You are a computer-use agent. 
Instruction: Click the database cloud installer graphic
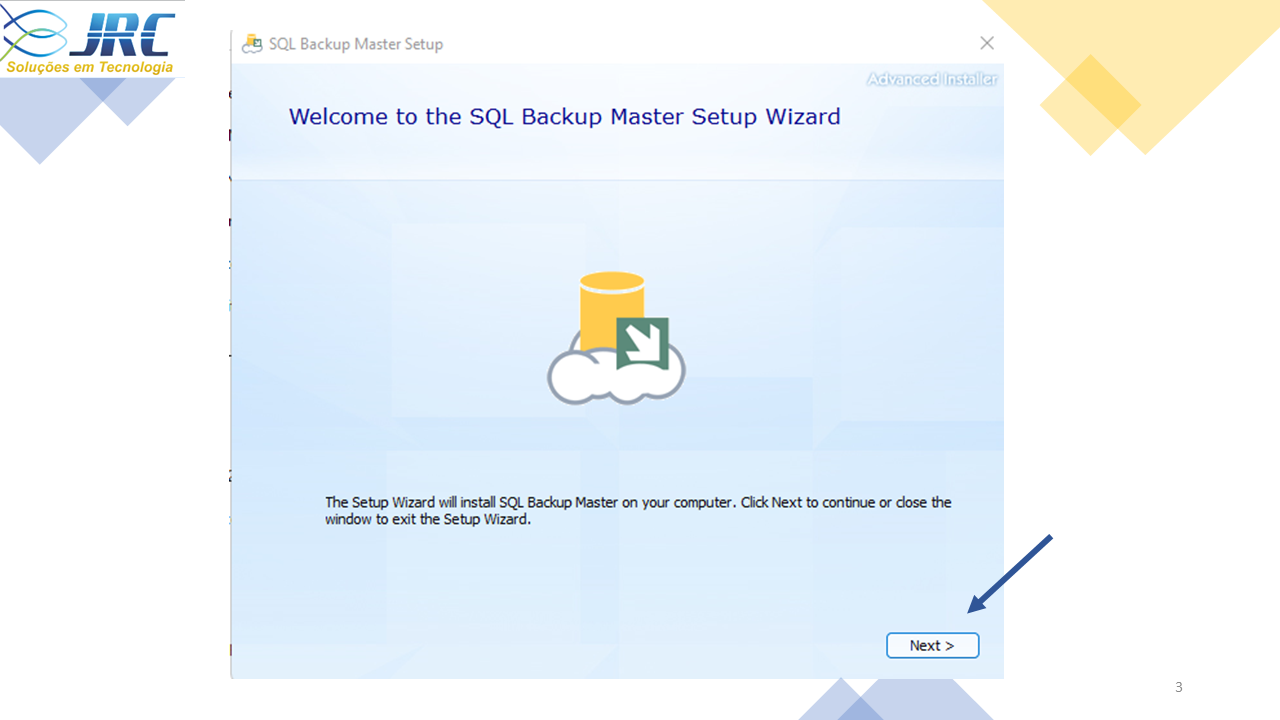coord(616,338)
